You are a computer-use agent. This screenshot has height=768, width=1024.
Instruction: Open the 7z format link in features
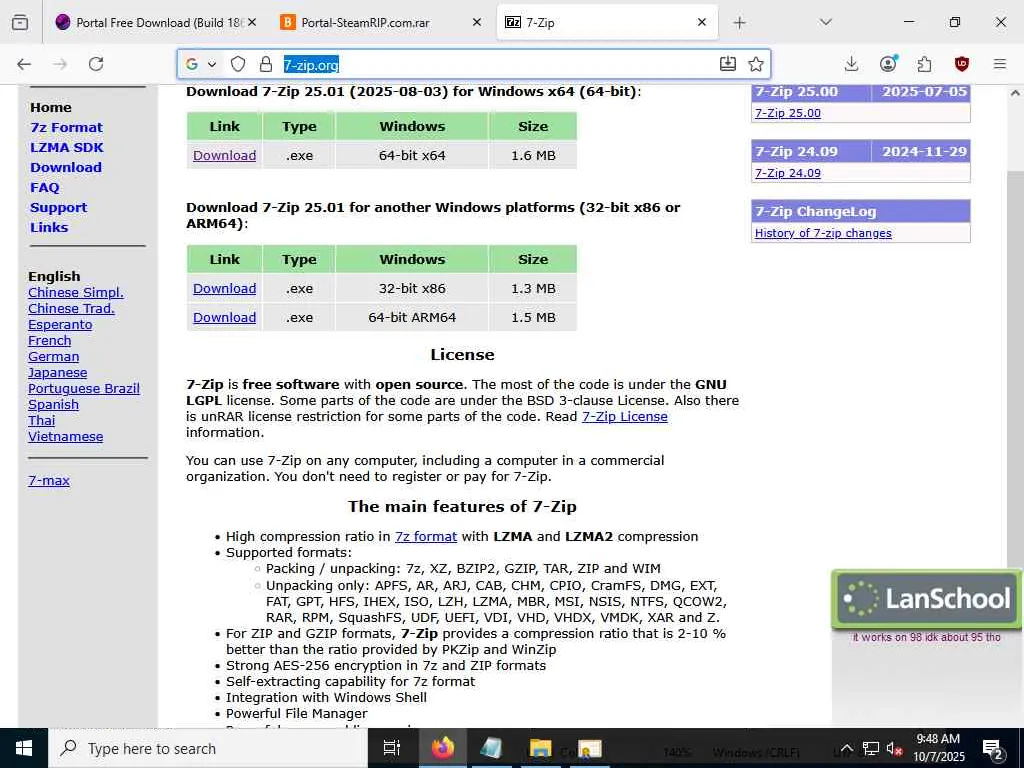point(426,537)
